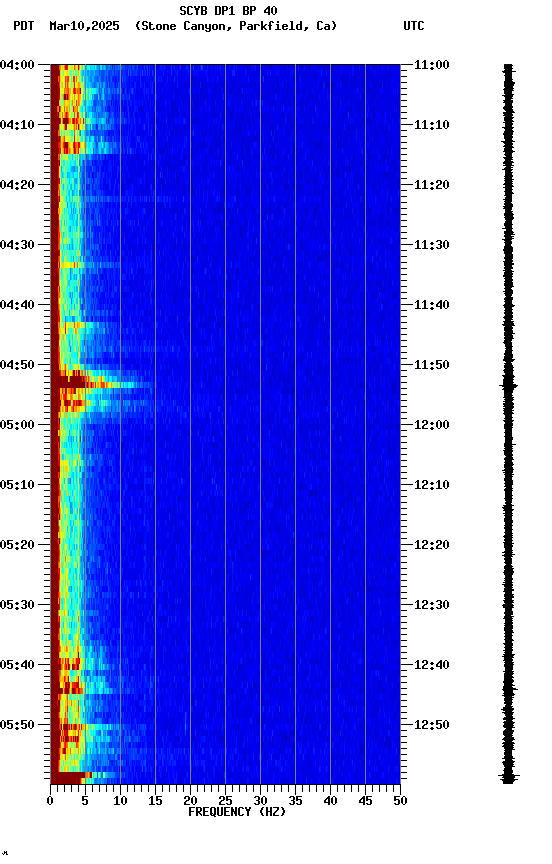Click the FREQUENCY (HZ) axis label
Image resolution: width=552 pixels, height=864 pixels.
237,812
